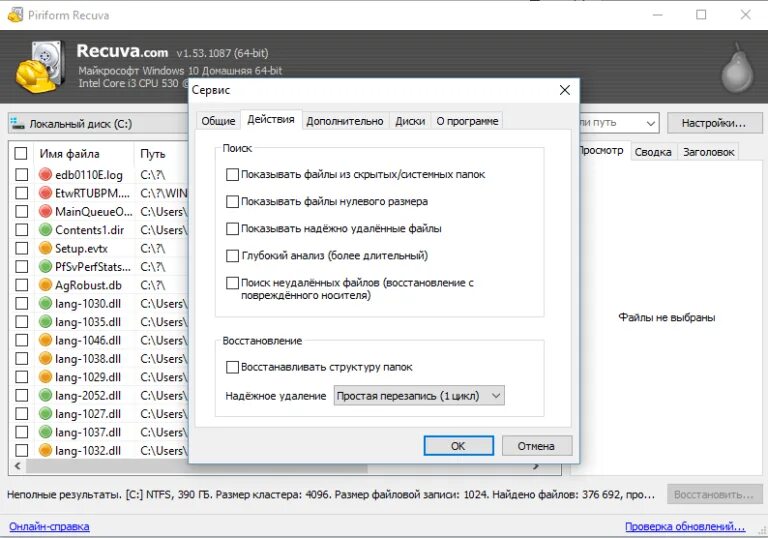Click orange status icon of lang-1038.dll

point(45,358)
